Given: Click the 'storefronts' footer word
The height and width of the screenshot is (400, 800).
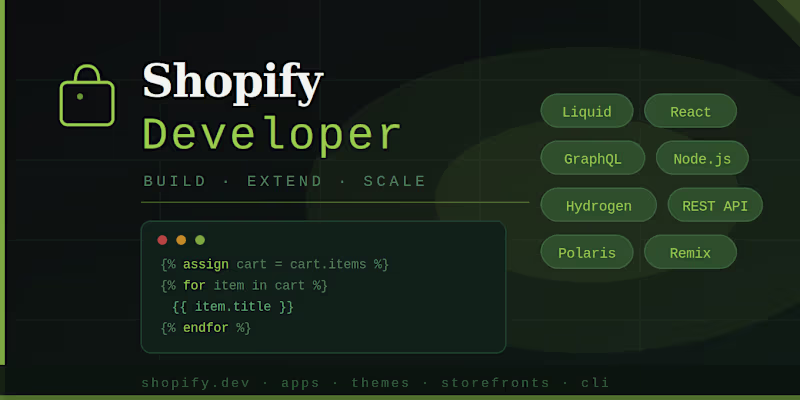Looking at the screenshot, I should click(495, 383).
